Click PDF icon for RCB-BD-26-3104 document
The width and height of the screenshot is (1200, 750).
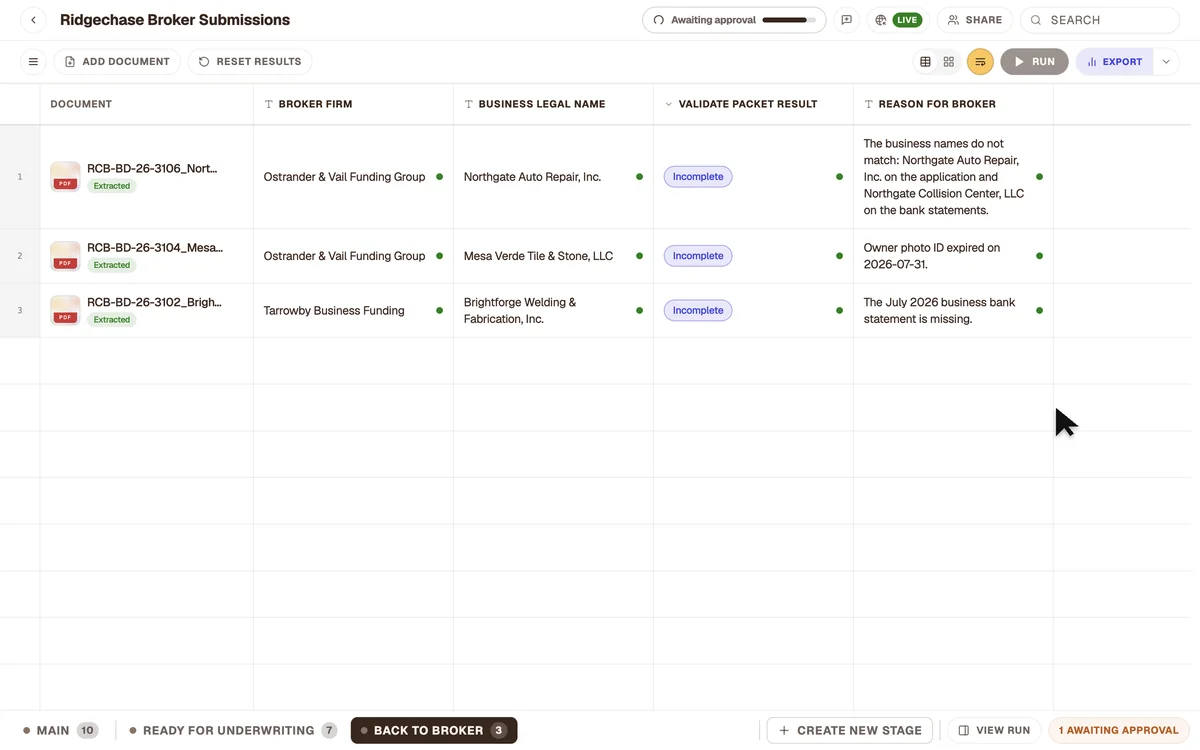point(65,256)
